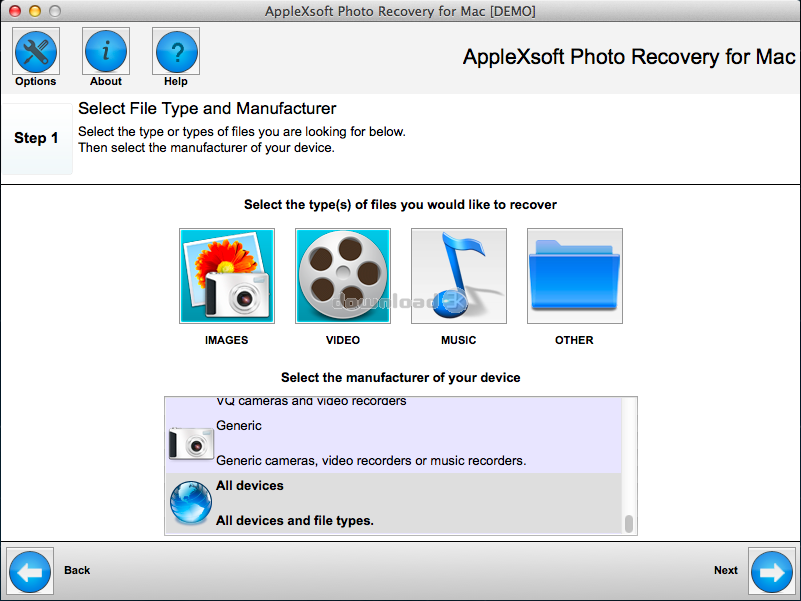Open Help via the question mark icon
Screen dimensions: 801x601
point(175,50)
